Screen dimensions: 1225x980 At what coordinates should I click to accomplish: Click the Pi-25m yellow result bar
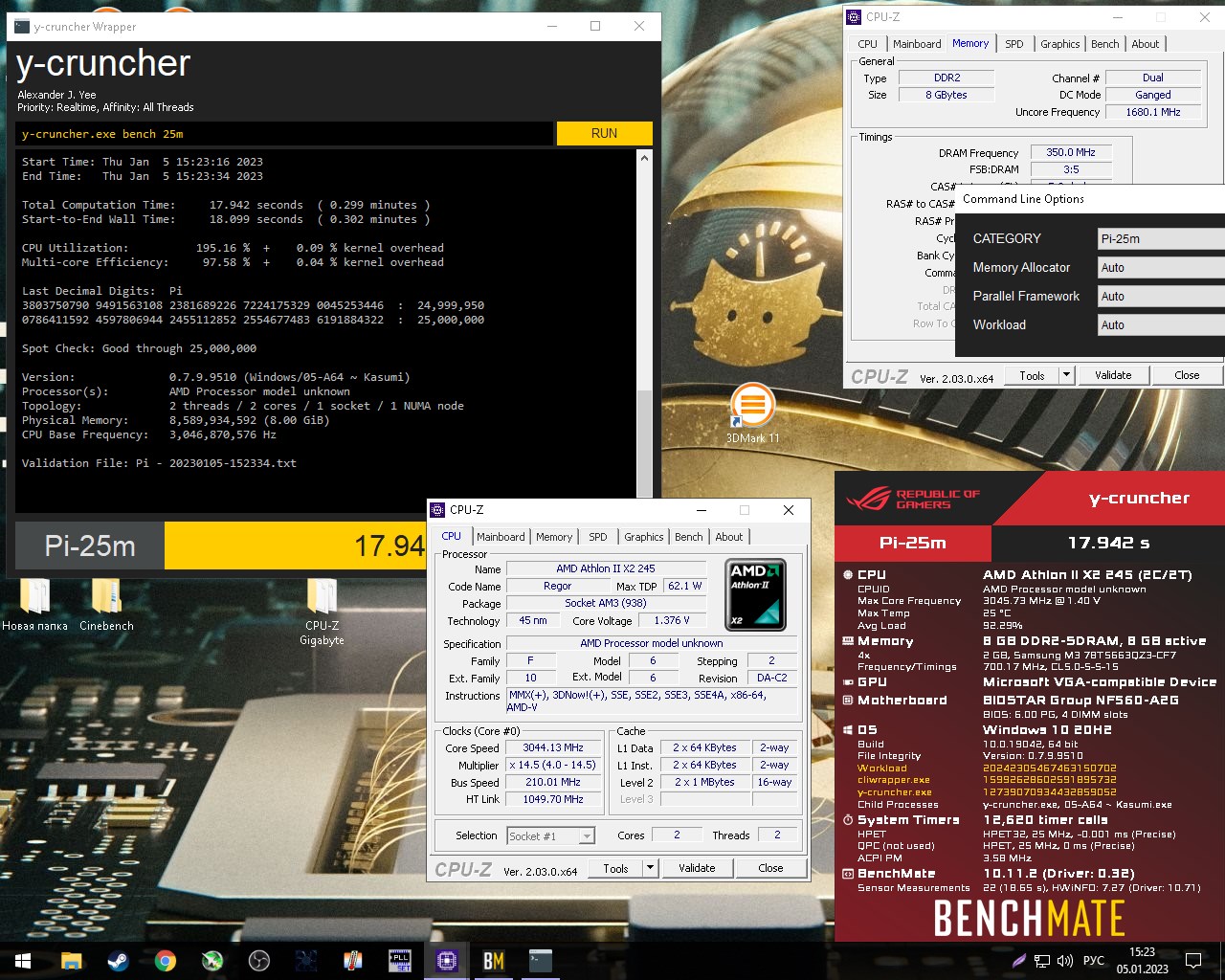[295, 546]
